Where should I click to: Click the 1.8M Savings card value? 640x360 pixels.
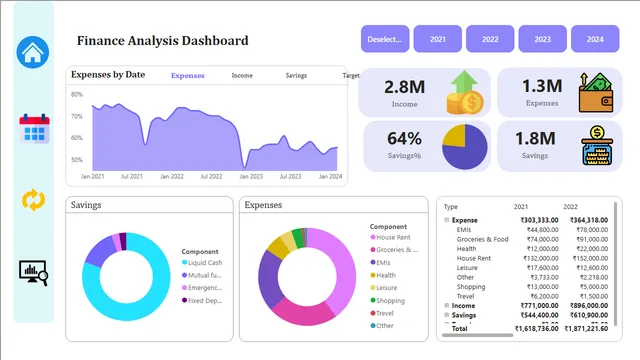coord(535,139)
